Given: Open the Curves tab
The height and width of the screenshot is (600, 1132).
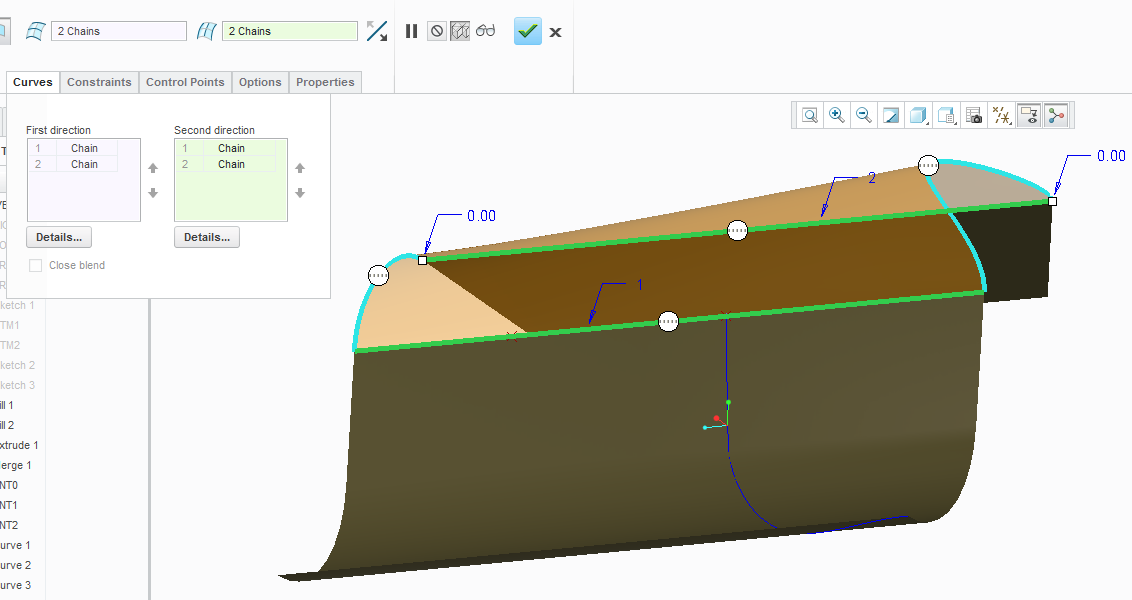Looking at the screenshot, I should (x=33, y=82).
